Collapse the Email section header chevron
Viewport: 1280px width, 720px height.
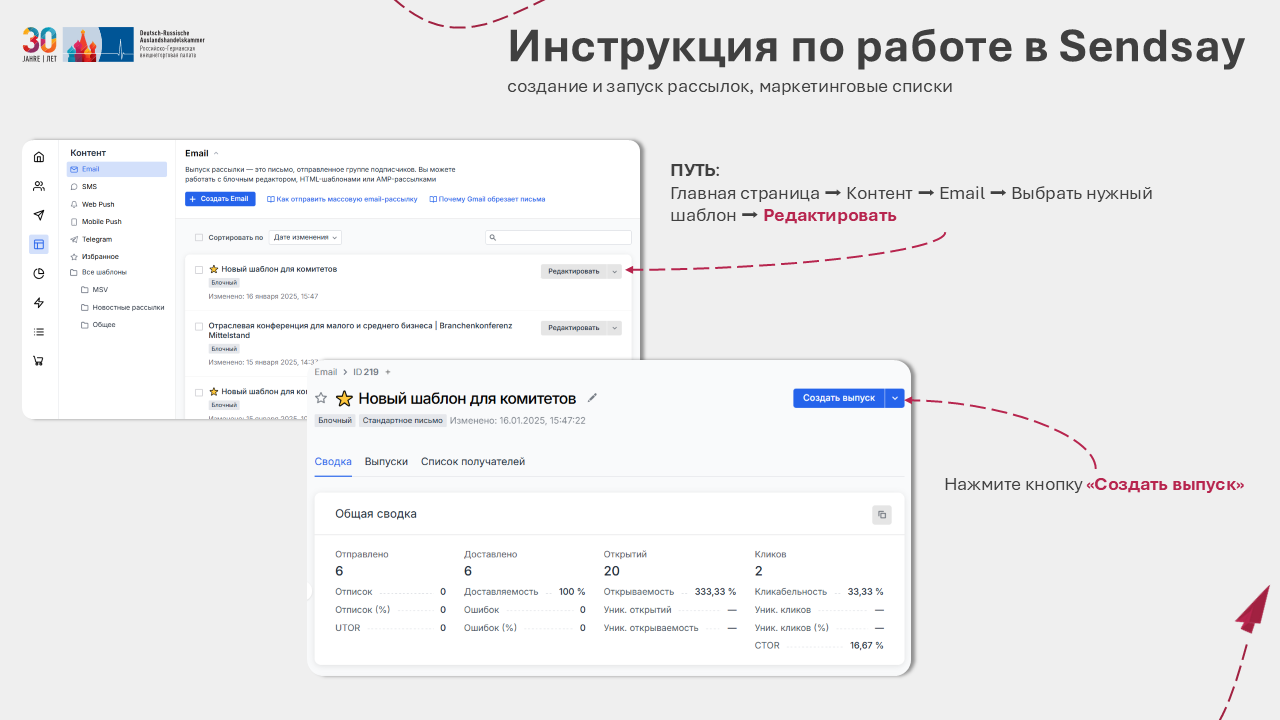pos(216,154)
